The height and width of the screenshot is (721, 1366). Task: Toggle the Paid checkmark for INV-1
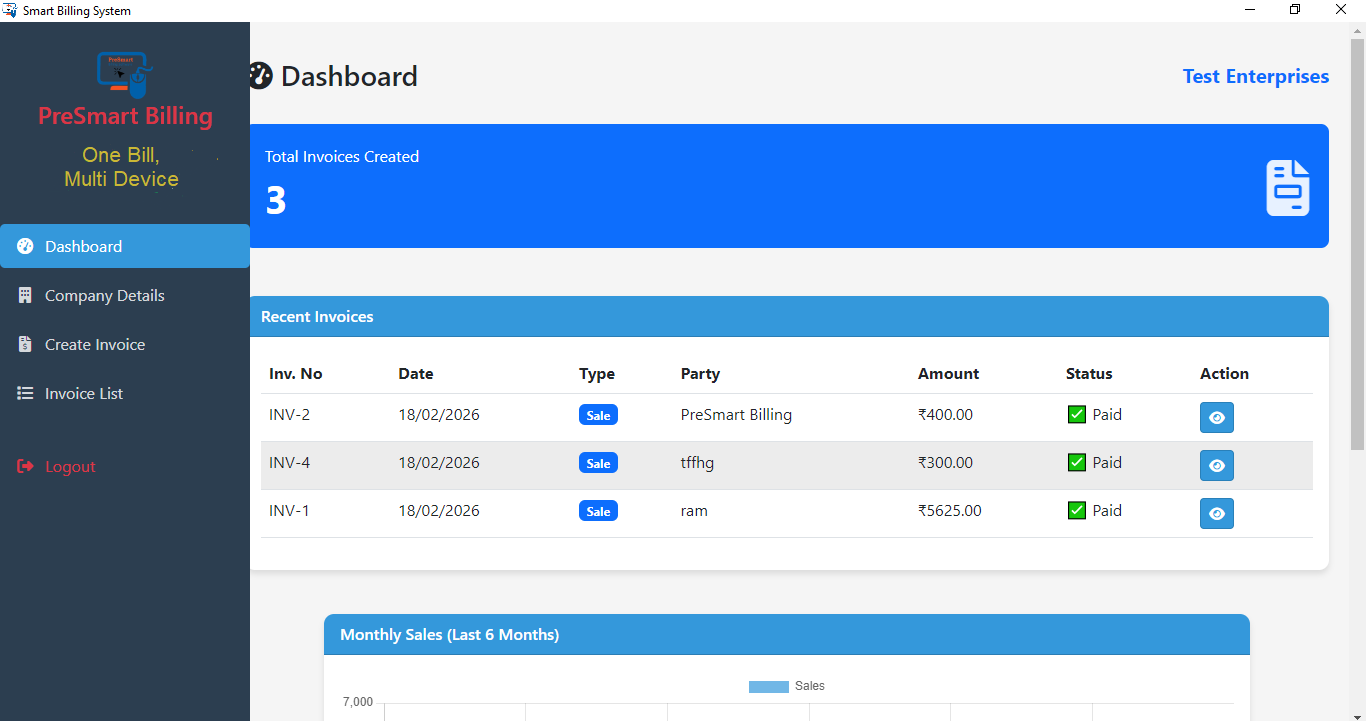coord(1076,510)
